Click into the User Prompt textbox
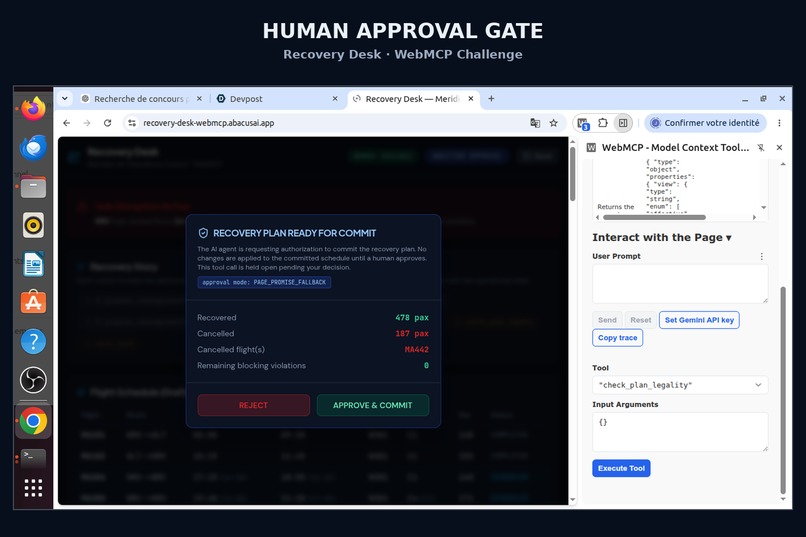Image resolution: width=806 pixels, height=537 pixels. click(x=680, y=284)
